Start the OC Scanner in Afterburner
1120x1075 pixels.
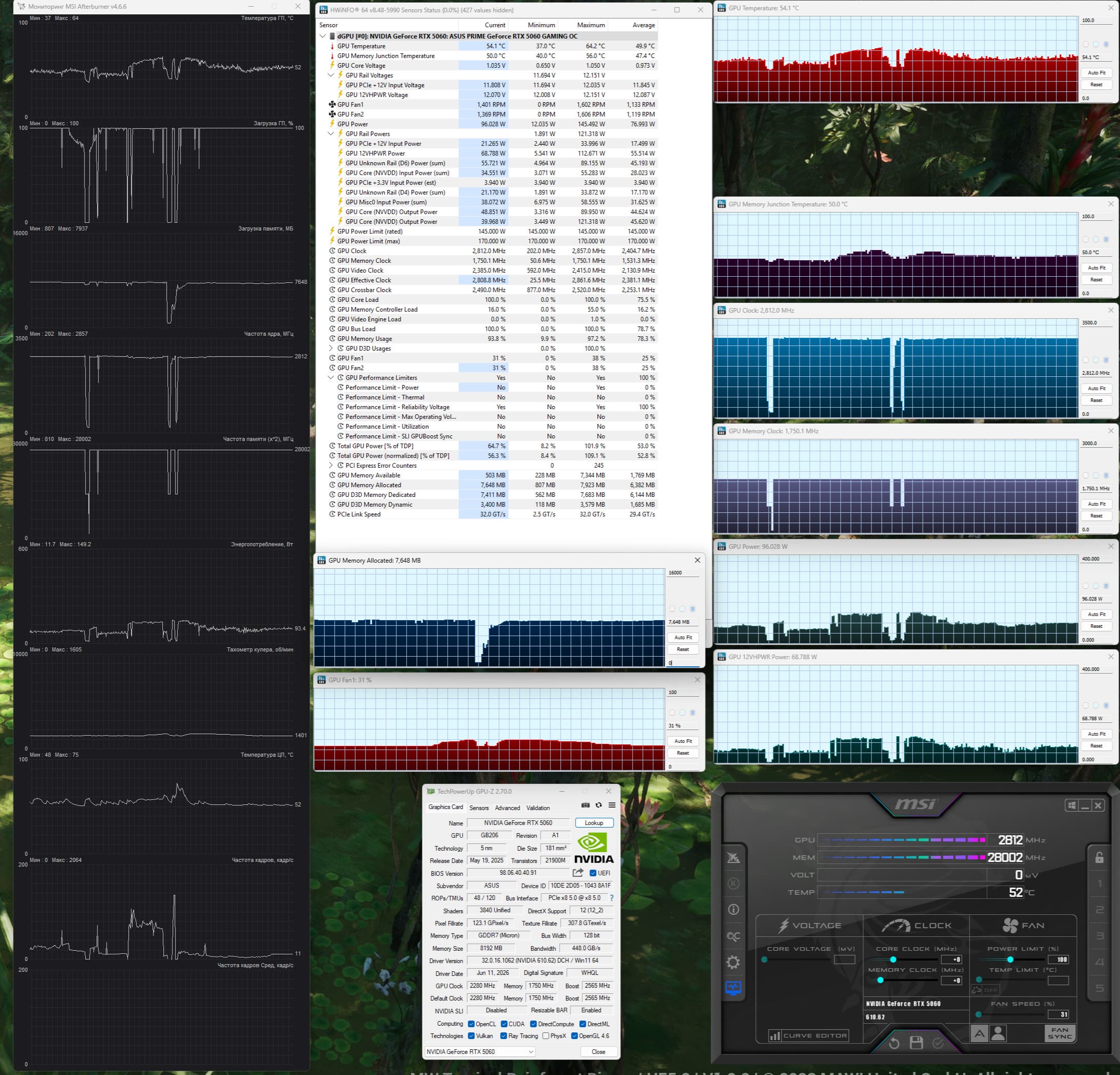pyautogui.click(x=733, y=936)
